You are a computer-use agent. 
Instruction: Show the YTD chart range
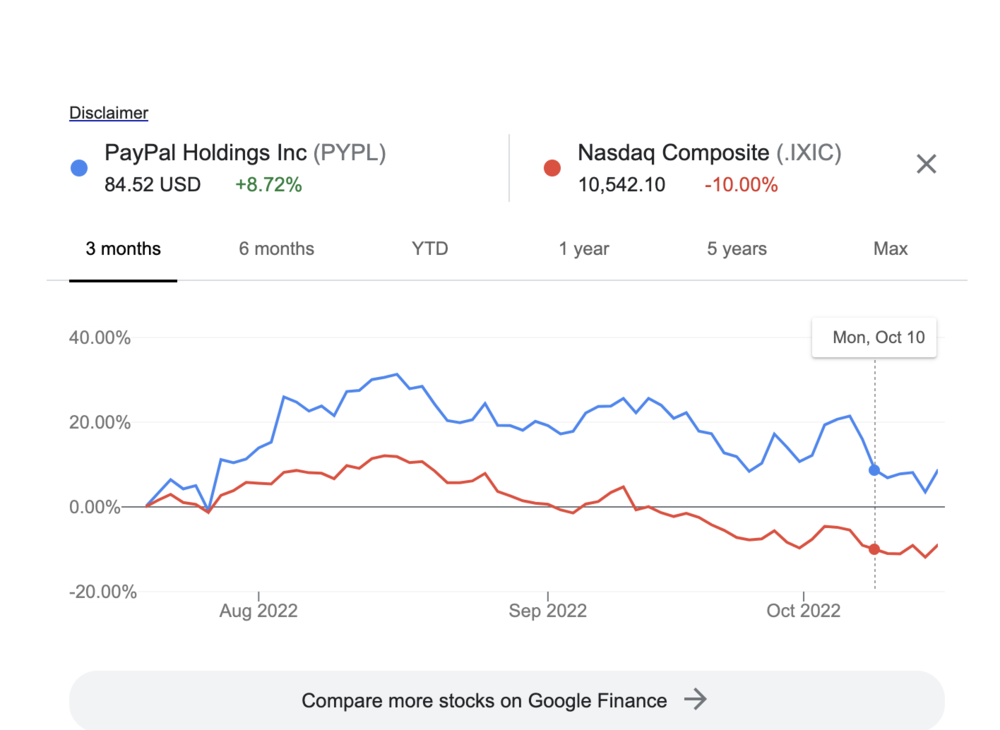(430, 249)
